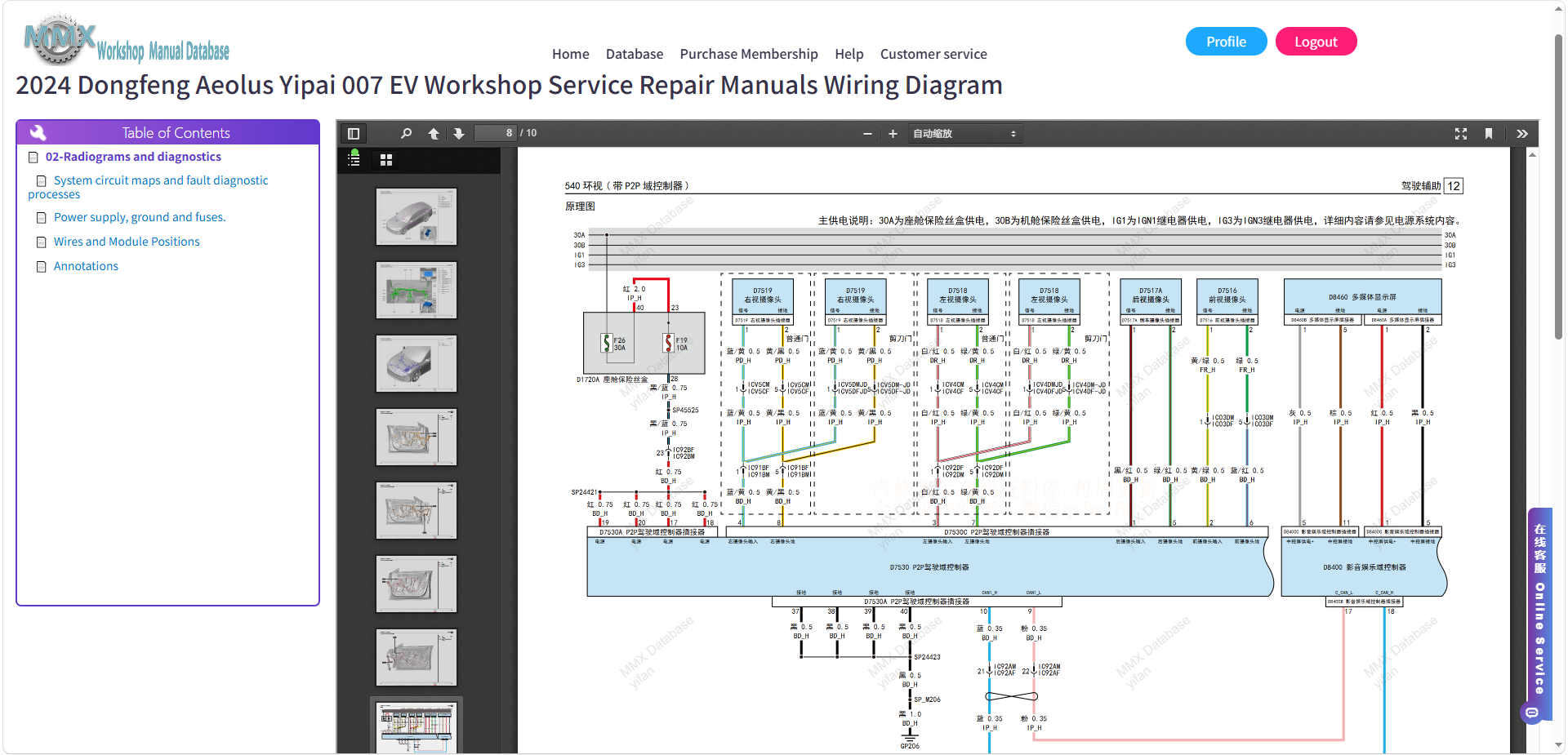Open the PDF viewer tools menu
The image size is (1568, 755).
(1522, 134)
